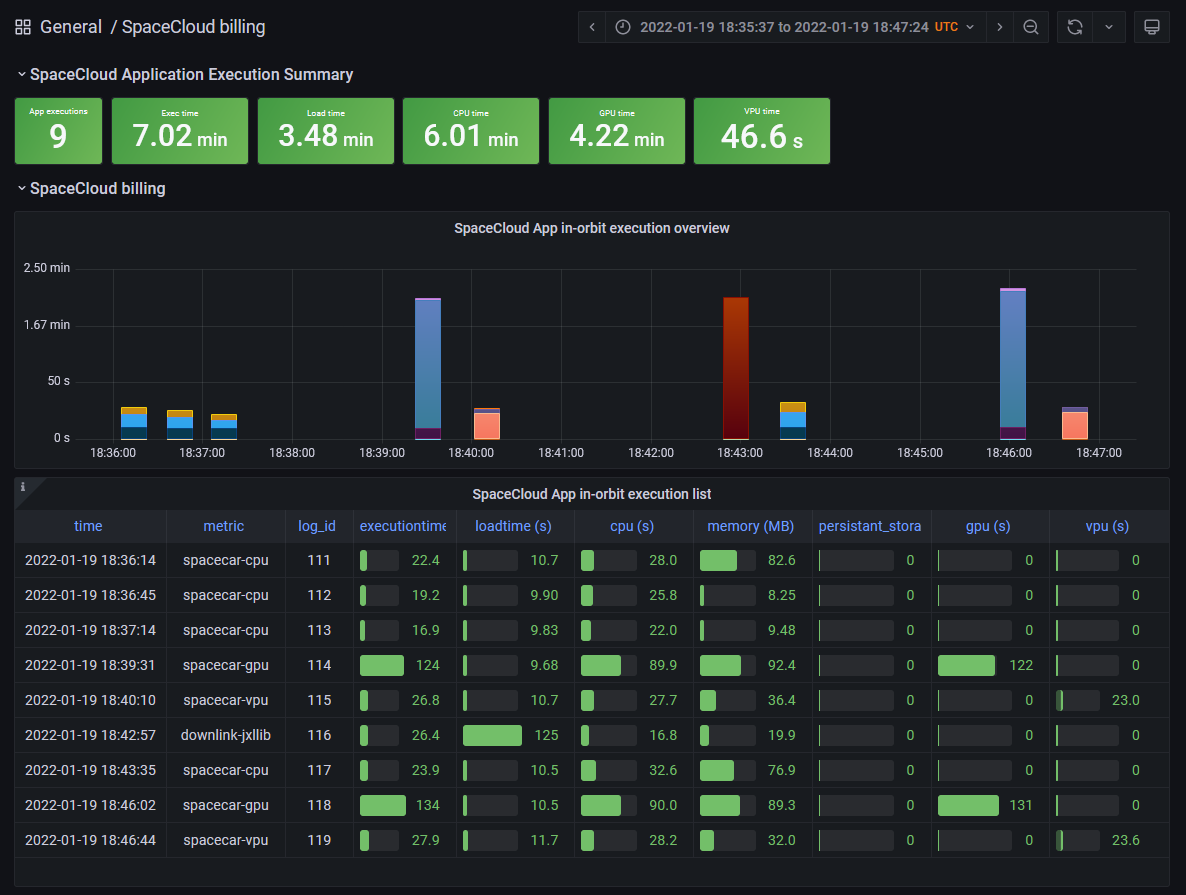The height and width of the screenshot is (895, 1186).
Task: Sort table by metric column
Action: point(224,526)
